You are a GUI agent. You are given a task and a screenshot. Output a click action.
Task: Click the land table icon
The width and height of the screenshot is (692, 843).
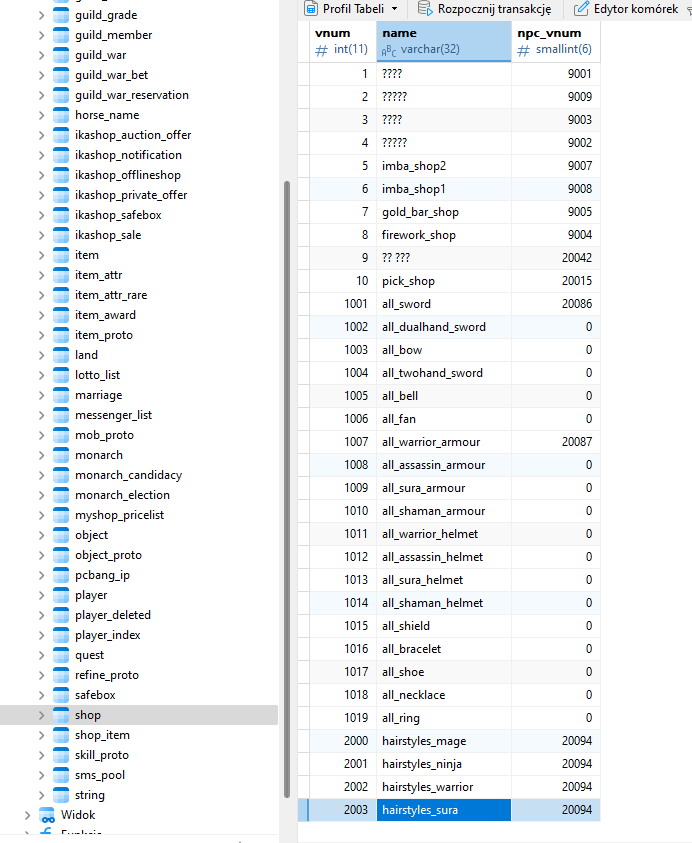(61, 355)
